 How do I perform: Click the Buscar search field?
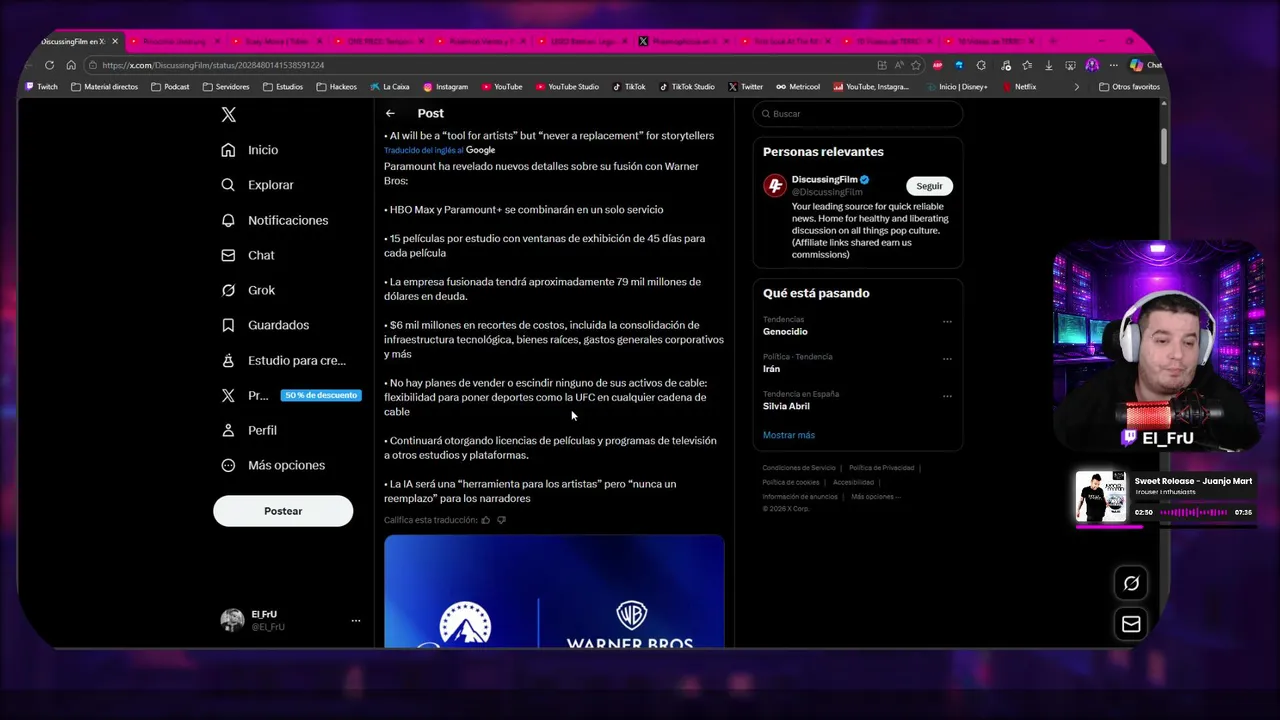pos(858,114)
